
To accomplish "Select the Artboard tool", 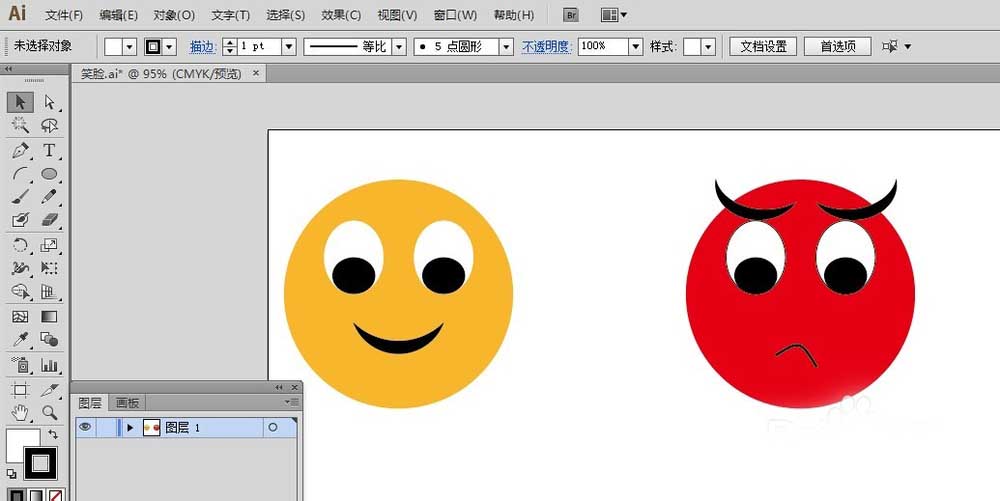I will [20, 390].
